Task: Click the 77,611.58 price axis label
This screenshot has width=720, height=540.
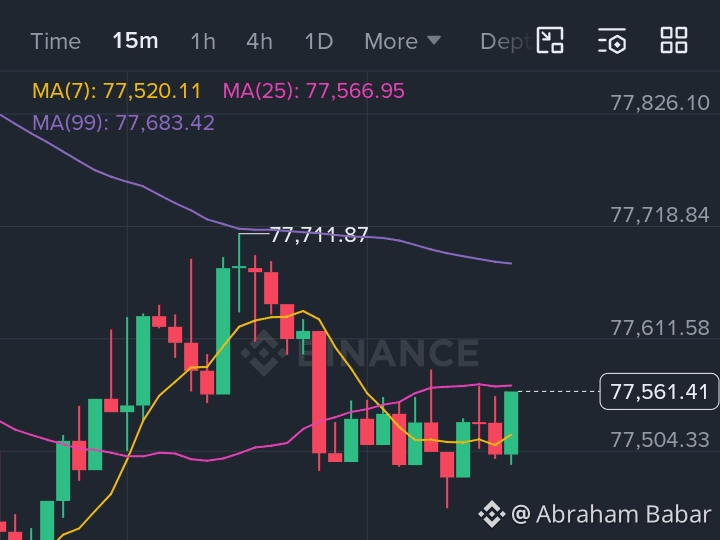Action: (x=660, y=327)
